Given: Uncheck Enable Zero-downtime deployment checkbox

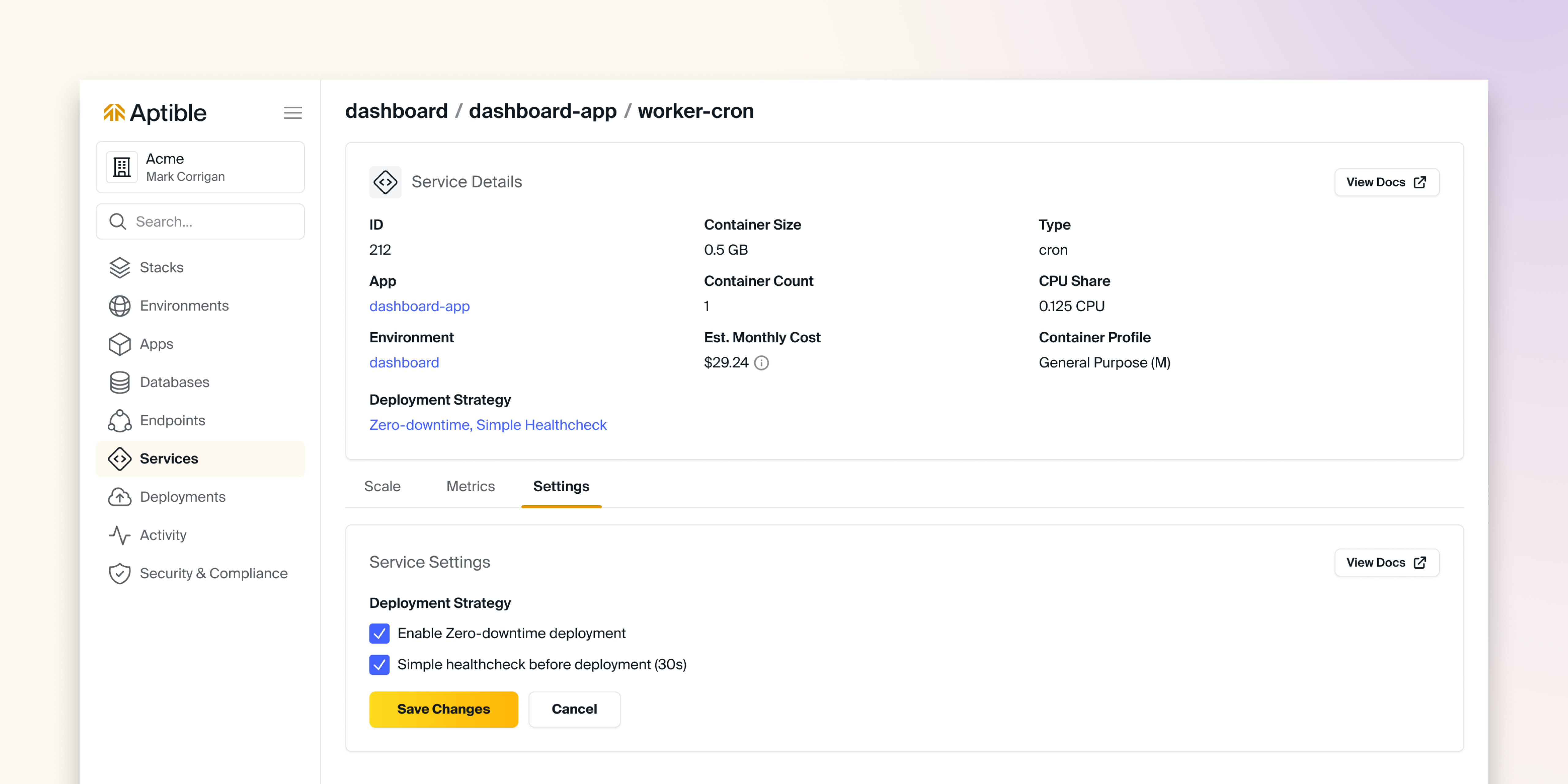Looking at the screenshot, I should (379, 633).
